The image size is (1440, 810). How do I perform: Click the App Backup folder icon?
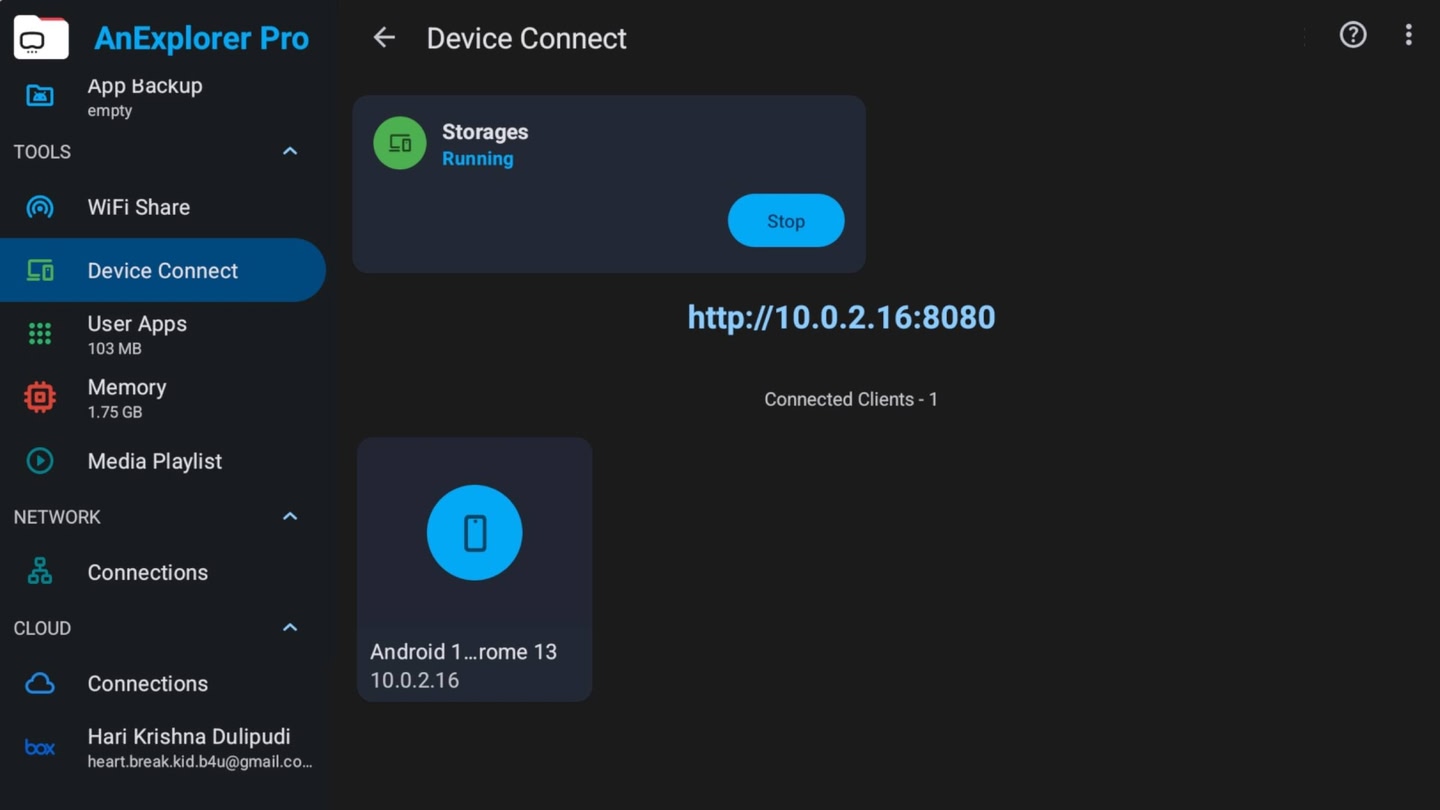40,95
